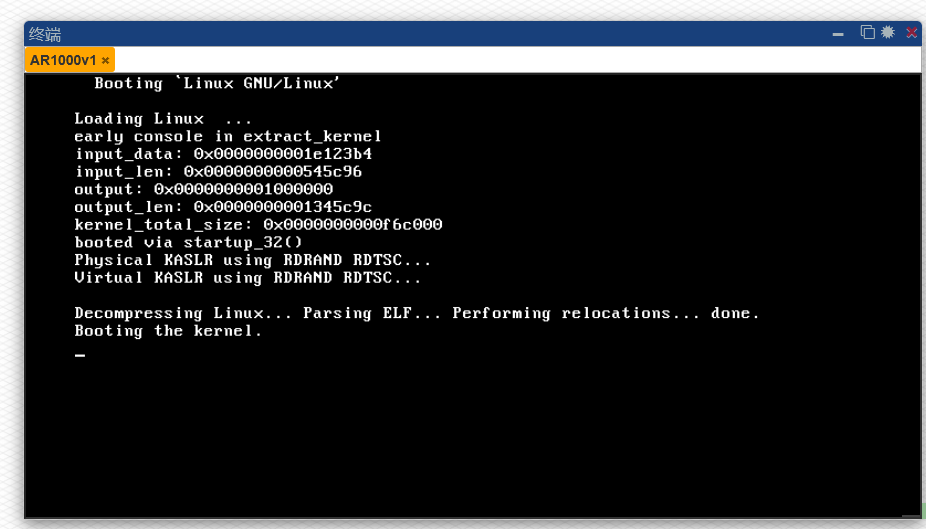Click the "Virtual KASLR using RDRAND" line
Viewport: 926px width, 529px height.
pyautogui.click(x=247, y=278)
